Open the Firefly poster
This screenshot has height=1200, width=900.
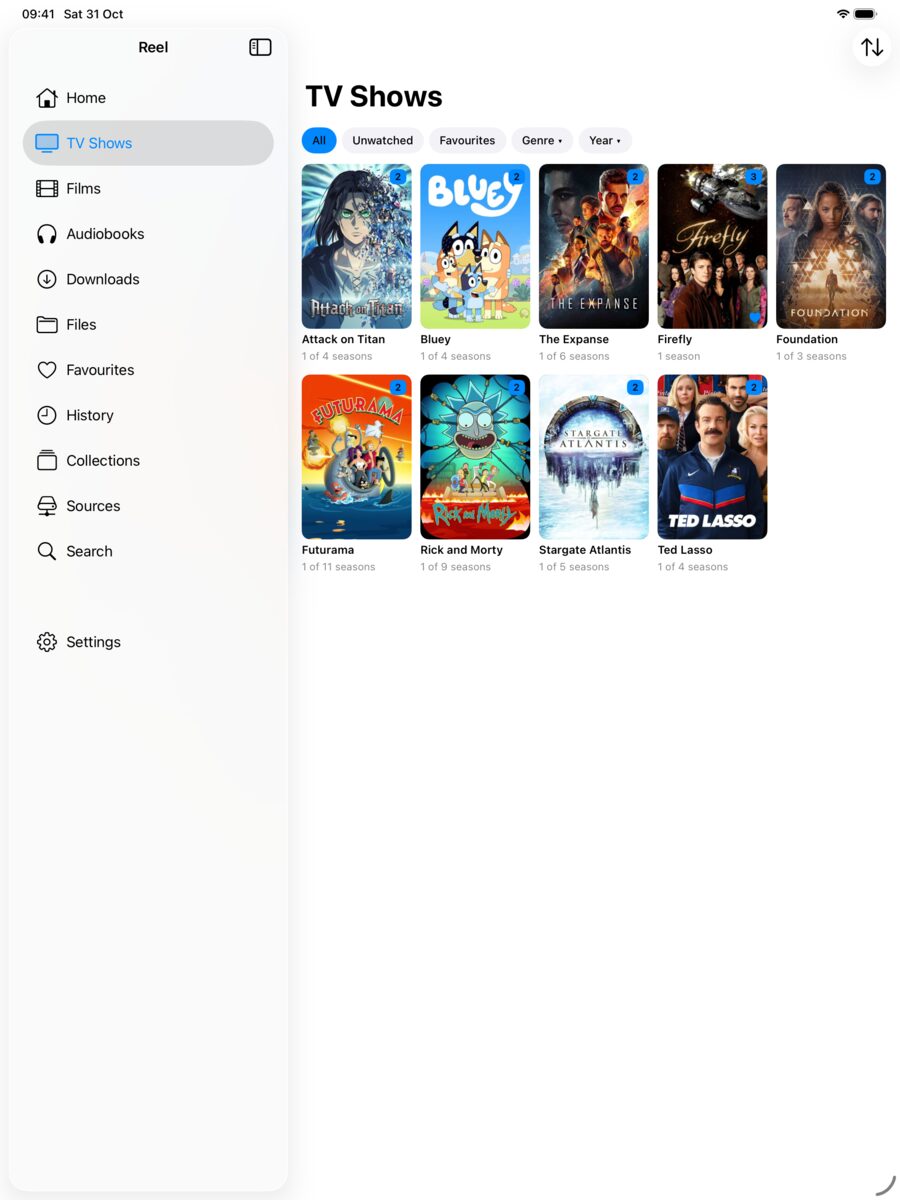pyautogui.click(x=712, y=246)
